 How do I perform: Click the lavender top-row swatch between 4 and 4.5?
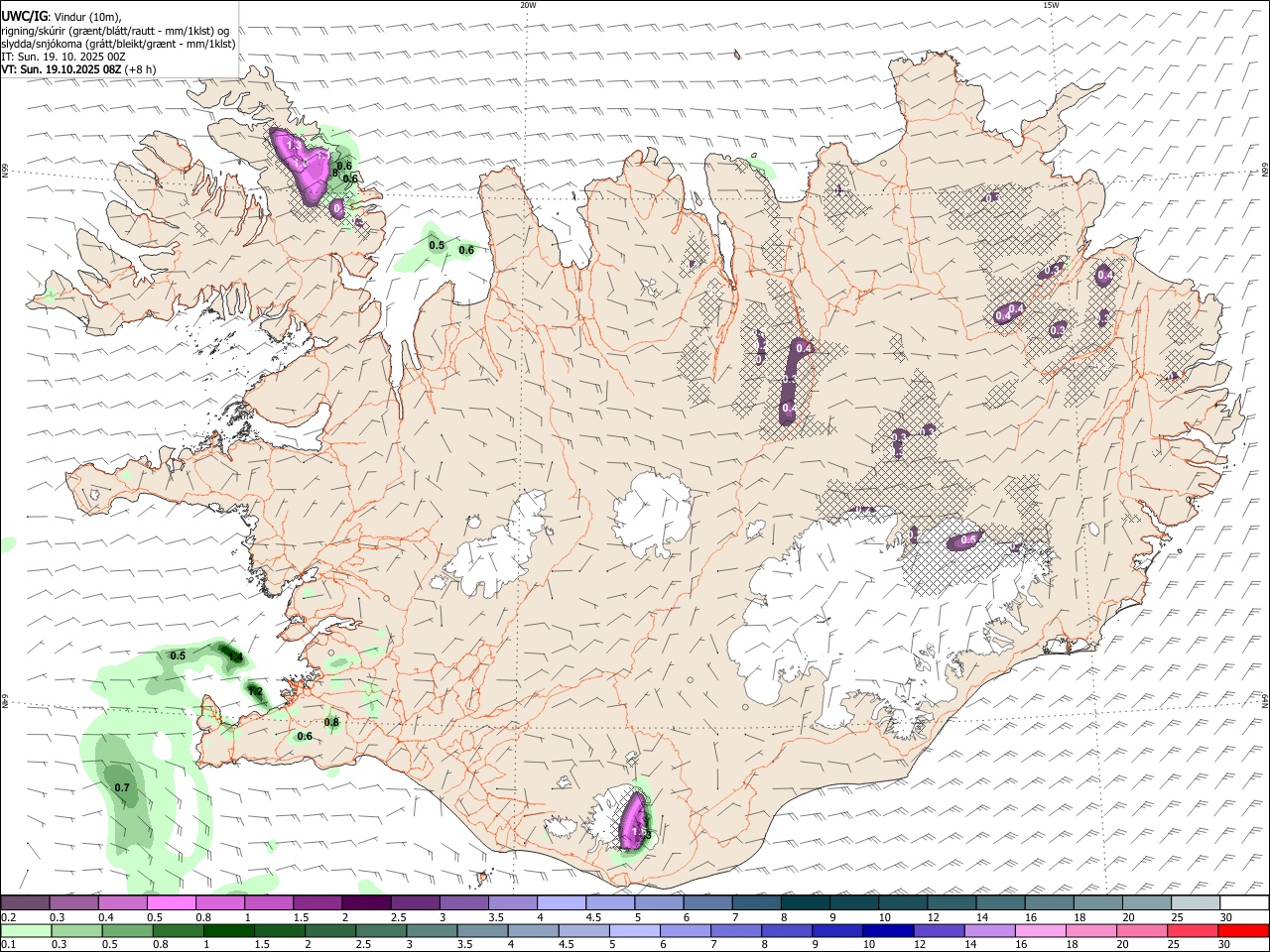pyautogui.click(x=561, y=903)
